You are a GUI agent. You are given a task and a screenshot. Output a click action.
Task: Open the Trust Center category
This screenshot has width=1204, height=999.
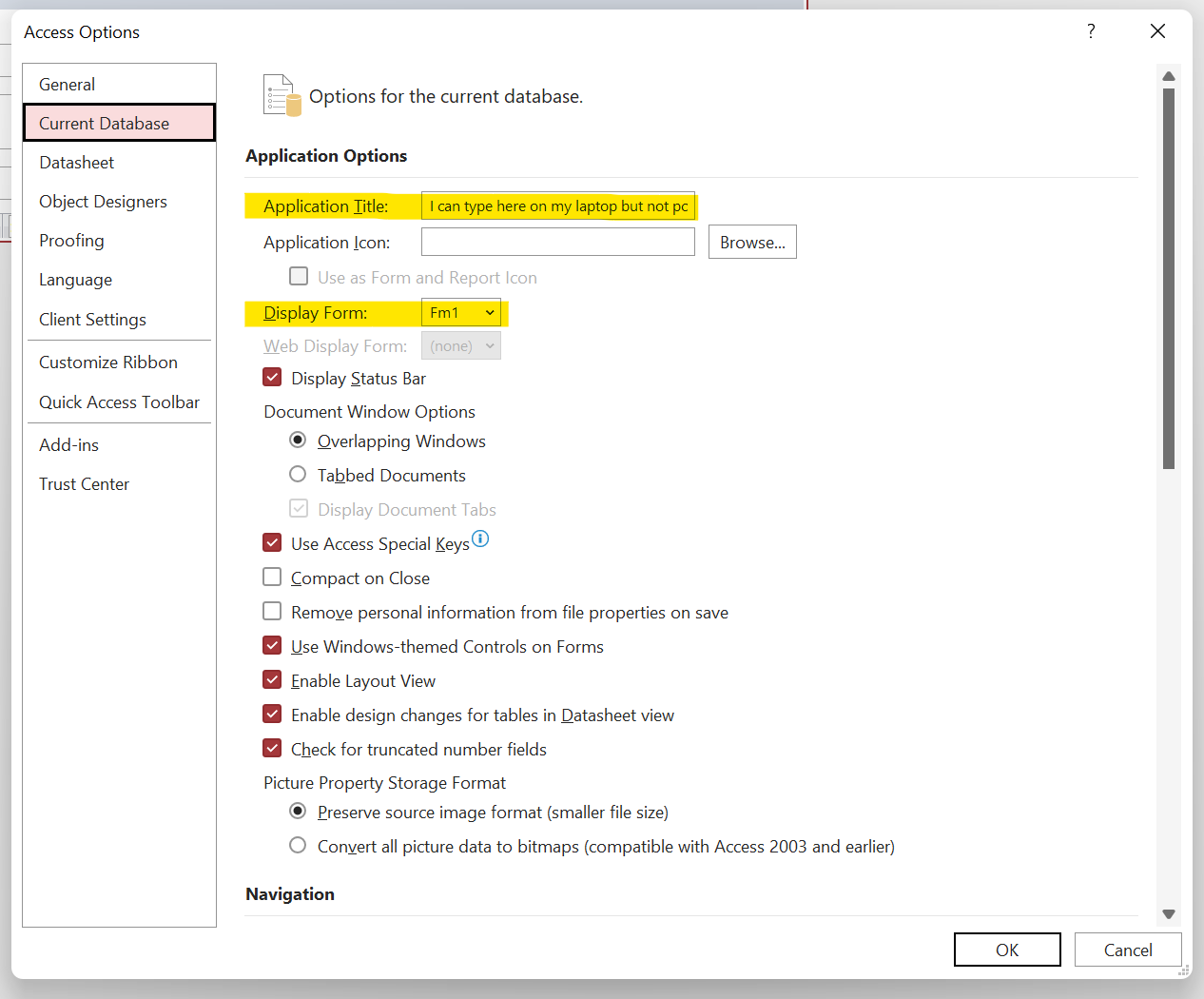(x=120, y=484)
